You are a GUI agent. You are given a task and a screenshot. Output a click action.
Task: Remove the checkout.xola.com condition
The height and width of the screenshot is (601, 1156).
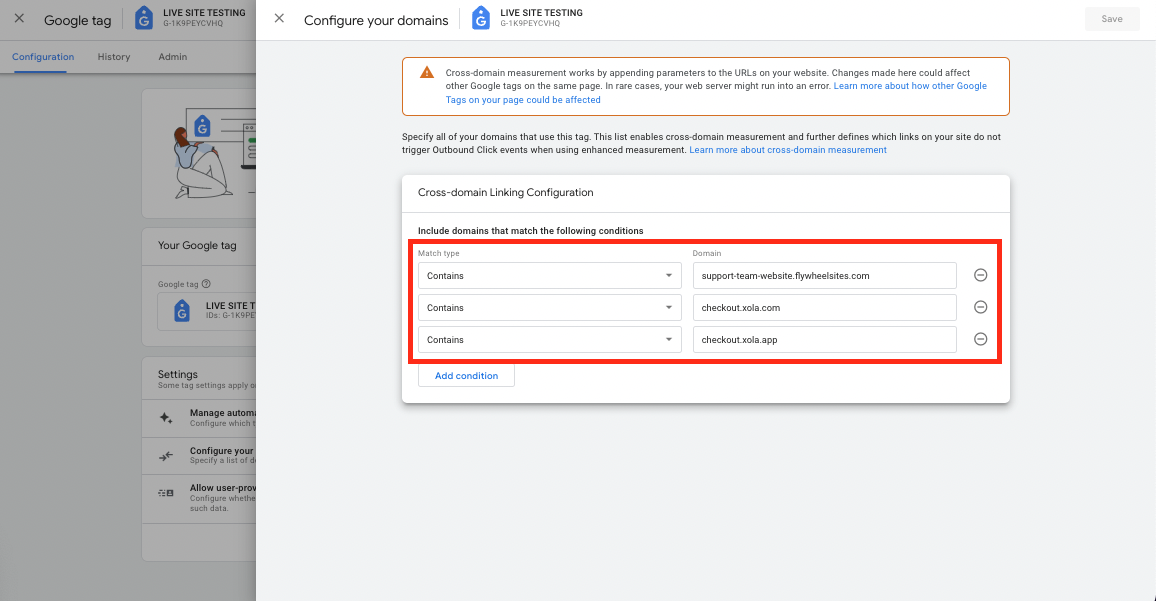(981, 307)
